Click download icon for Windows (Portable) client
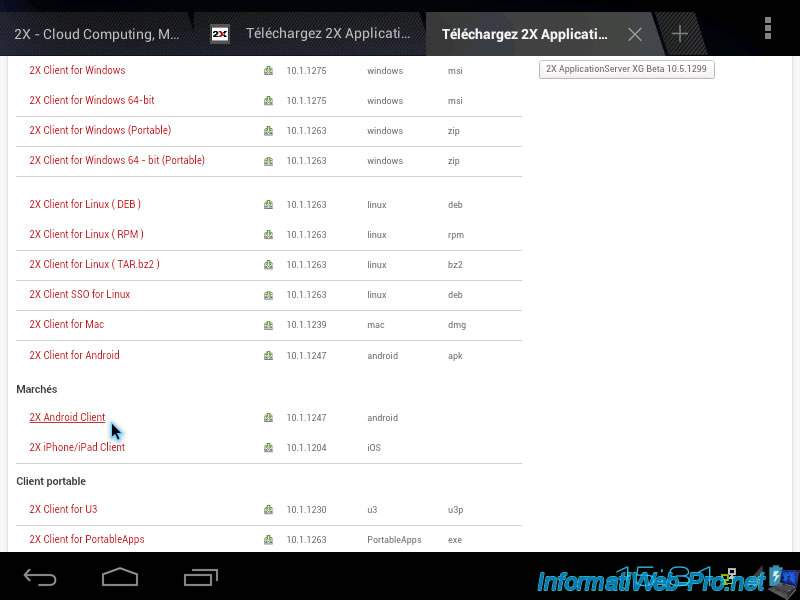The height and width of the screenshot is (600, 800). [268, 131]
